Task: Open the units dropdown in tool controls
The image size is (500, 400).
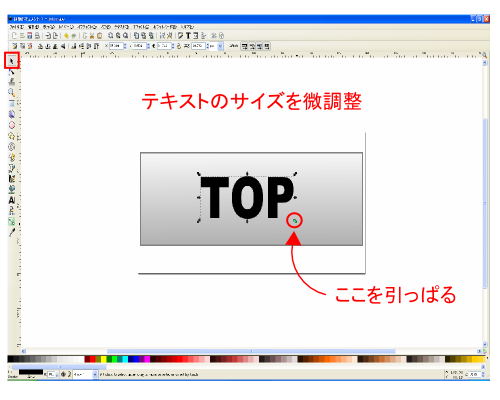Action: [220, 46]
